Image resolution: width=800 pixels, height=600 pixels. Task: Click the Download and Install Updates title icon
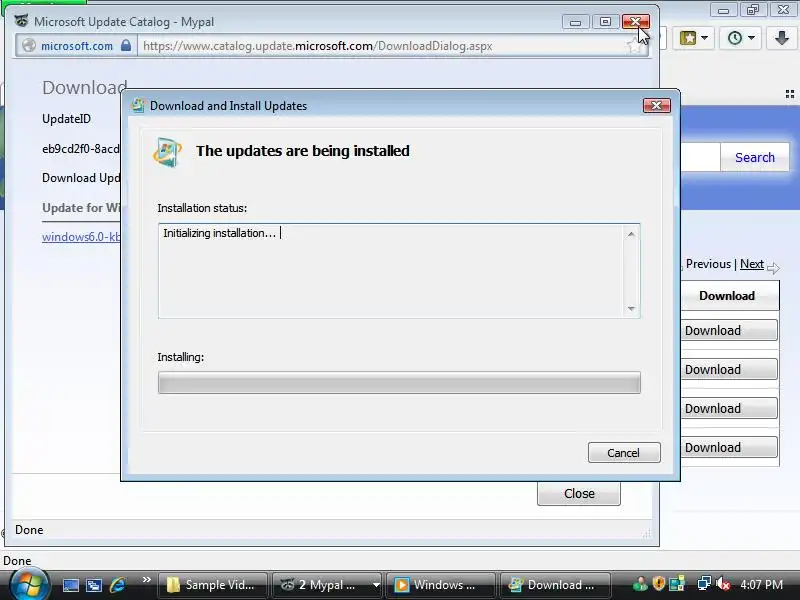[x=138, y=105]
